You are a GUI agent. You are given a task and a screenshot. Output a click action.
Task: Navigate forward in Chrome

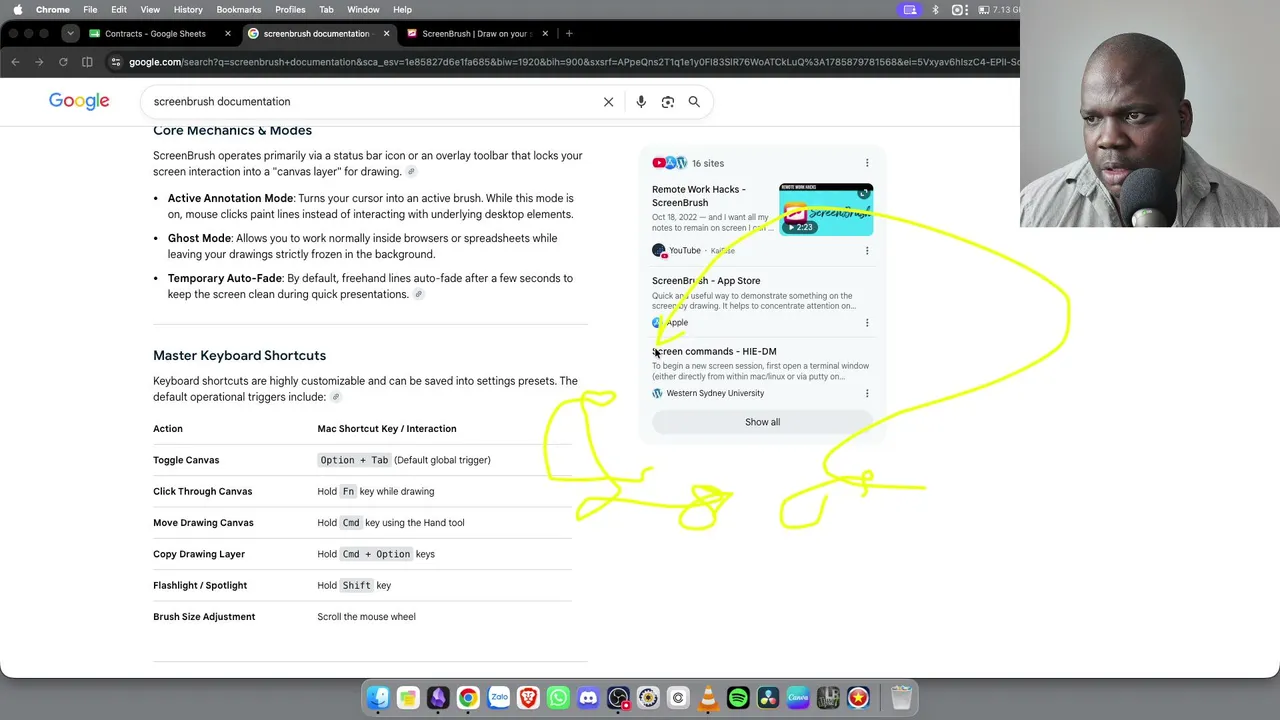coord(39,62)
